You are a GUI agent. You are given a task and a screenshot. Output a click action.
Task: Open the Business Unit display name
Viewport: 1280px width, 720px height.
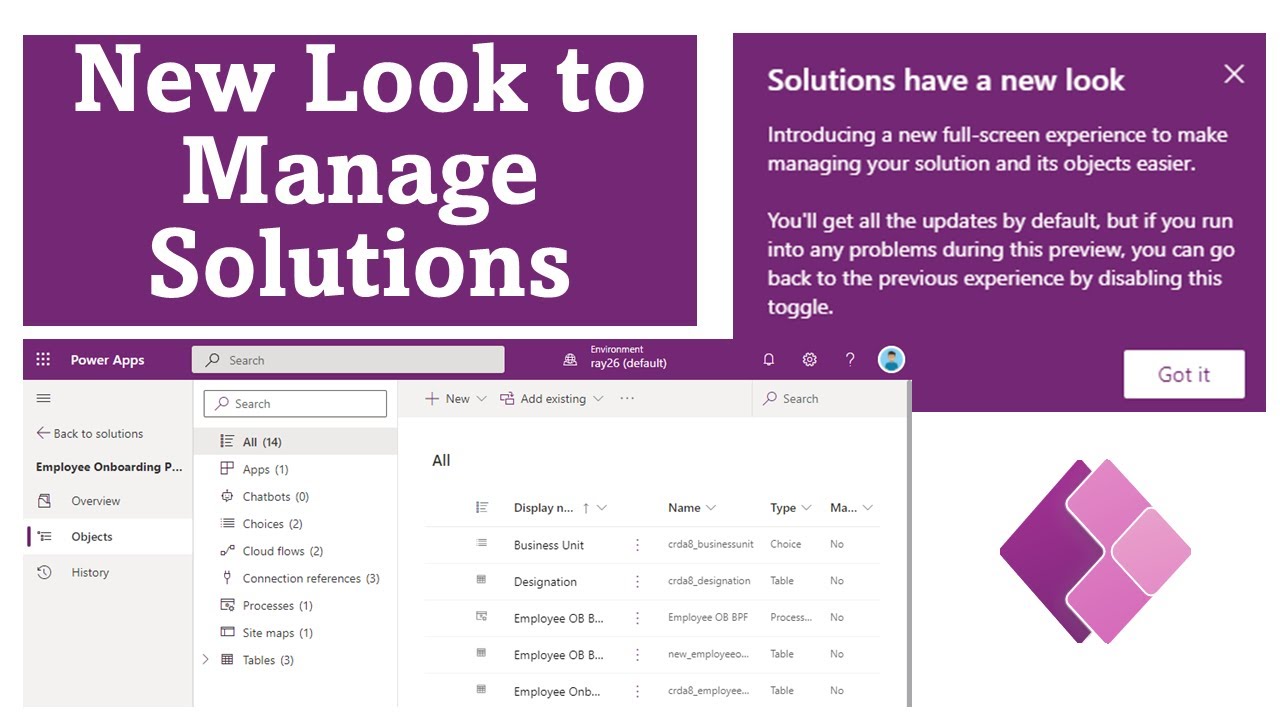549,545
